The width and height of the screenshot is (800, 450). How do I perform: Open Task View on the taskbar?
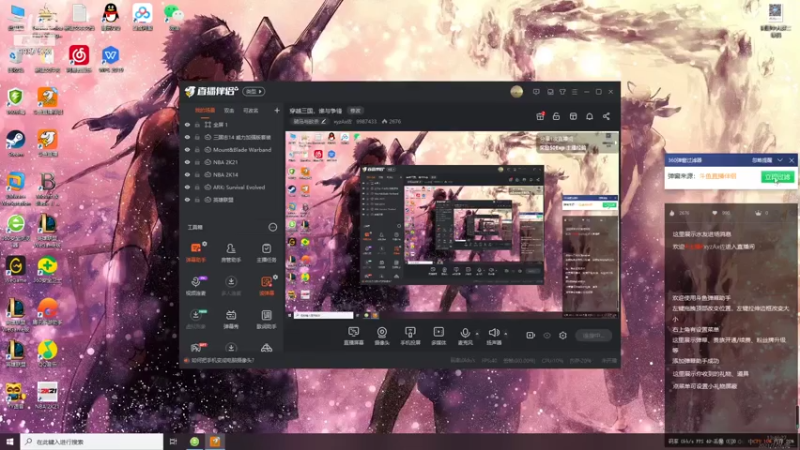tap(173, 442)
